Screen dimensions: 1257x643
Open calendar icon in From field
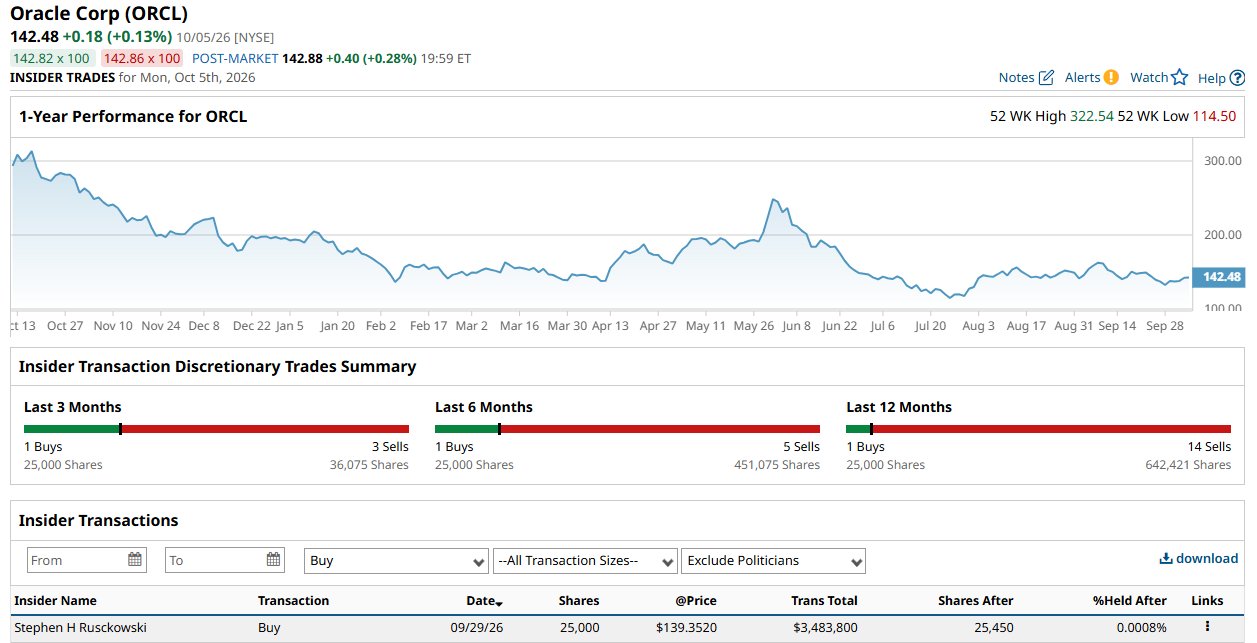(135, 560)
